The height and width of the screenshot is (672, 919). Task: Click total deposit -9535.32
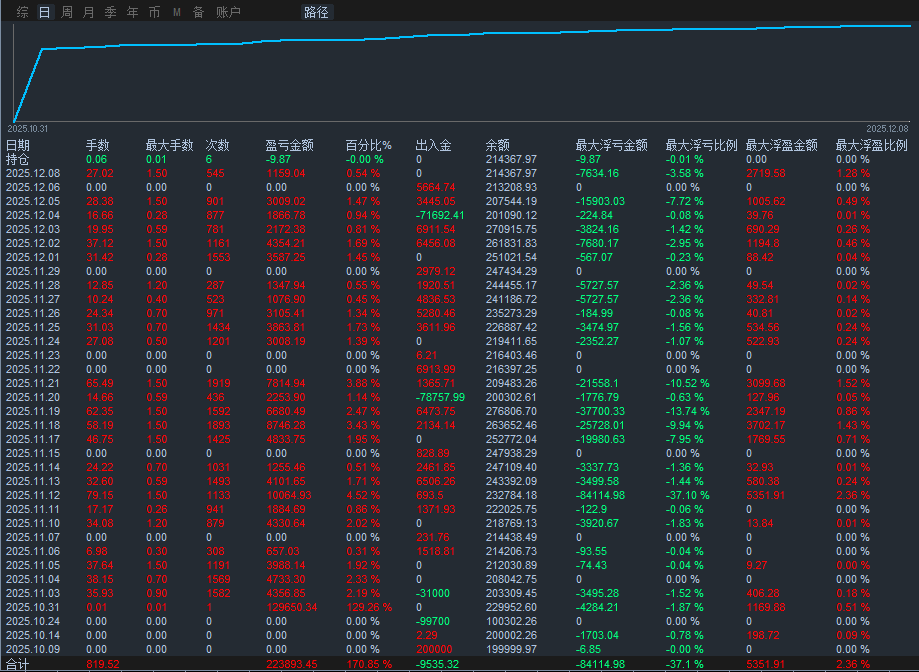point(437,664)
